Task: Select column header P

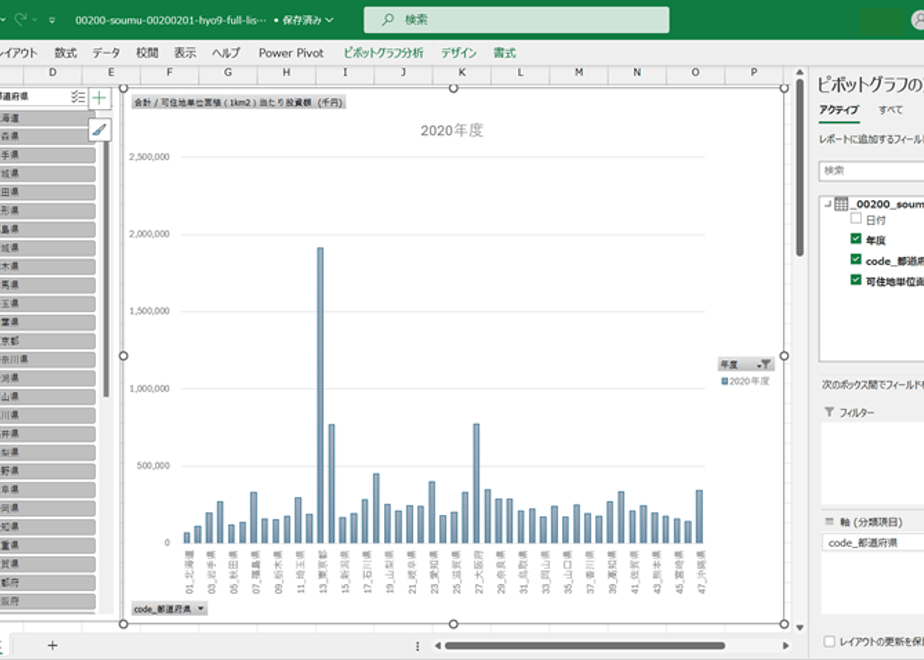Action: [754, 72]
